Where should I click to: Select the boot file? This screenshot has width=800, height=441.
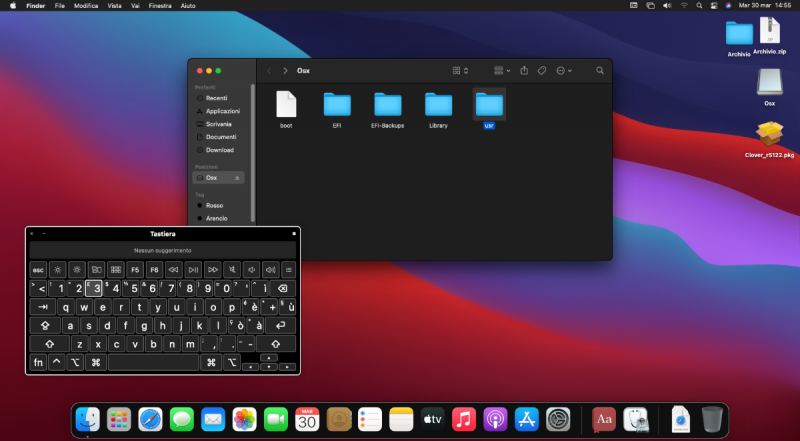(x=286, y=104)
